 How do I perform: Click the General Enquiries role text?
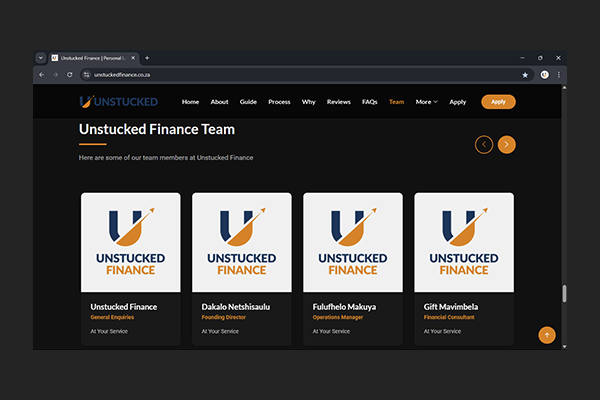[x=112, y=317]
